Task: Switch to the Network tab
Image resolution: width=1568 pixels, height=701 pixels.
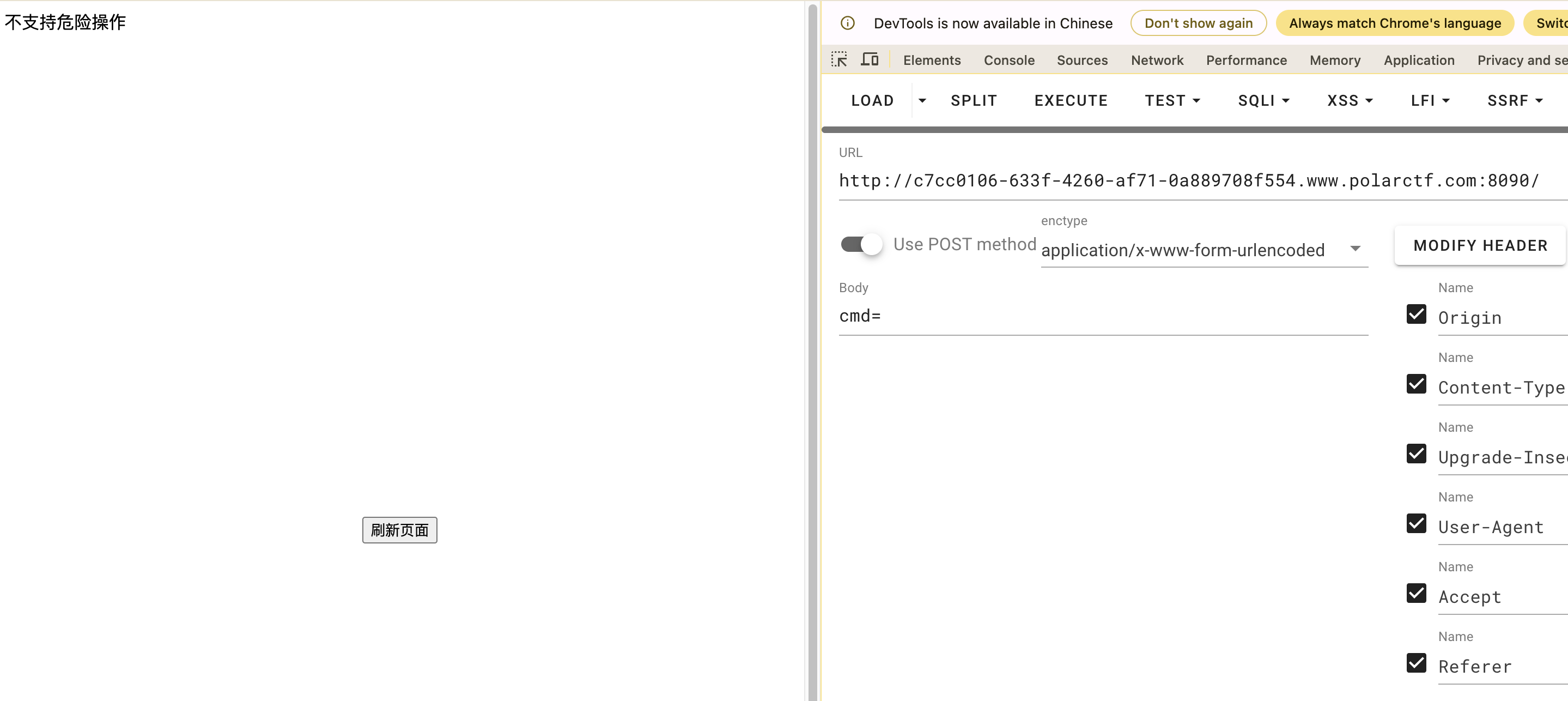Action: point(1157,61)
